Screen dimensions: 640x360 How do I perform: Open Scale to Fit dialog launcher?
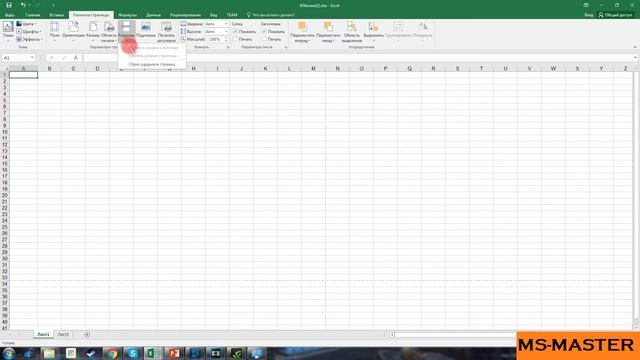coord(228,47)
